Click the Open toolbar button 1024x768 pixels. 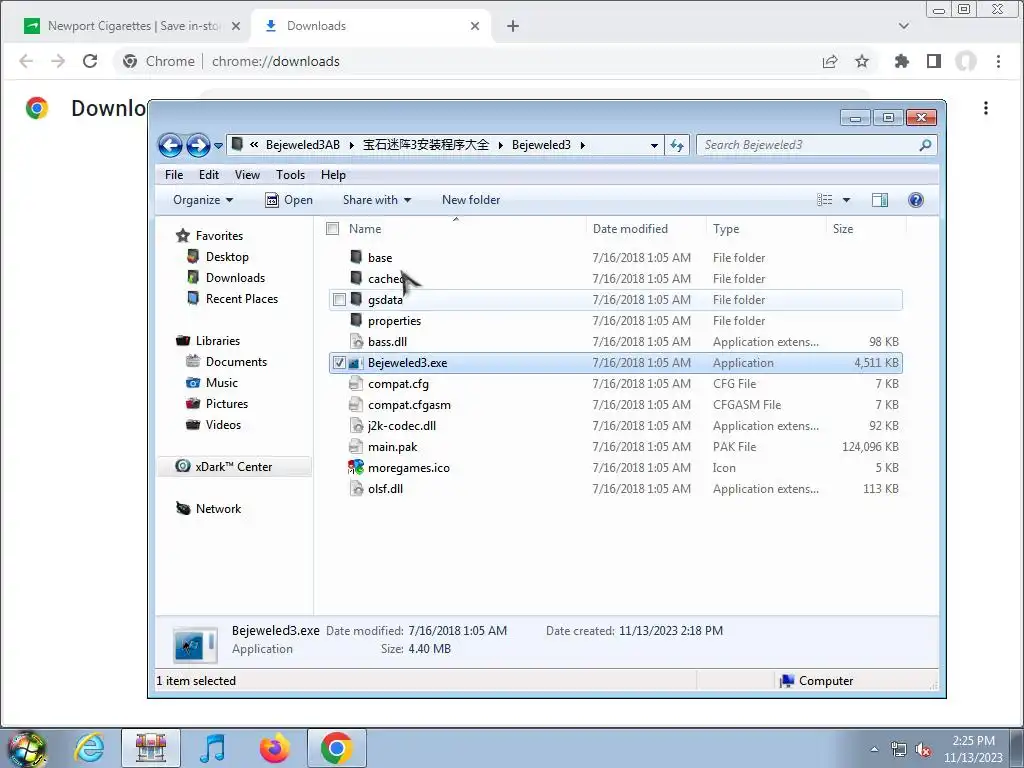coord(289,200)
